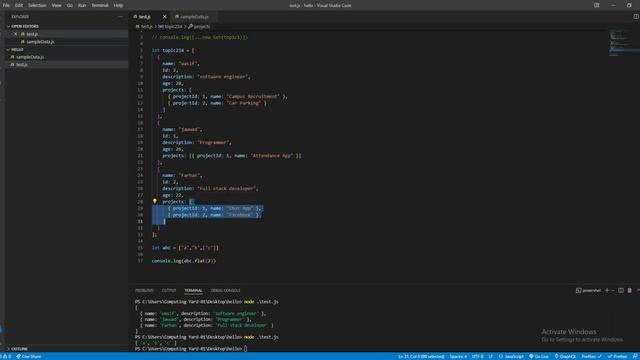Screen dimensions: 640x360
Task: Open the View menu
Action: click(56, 5)
